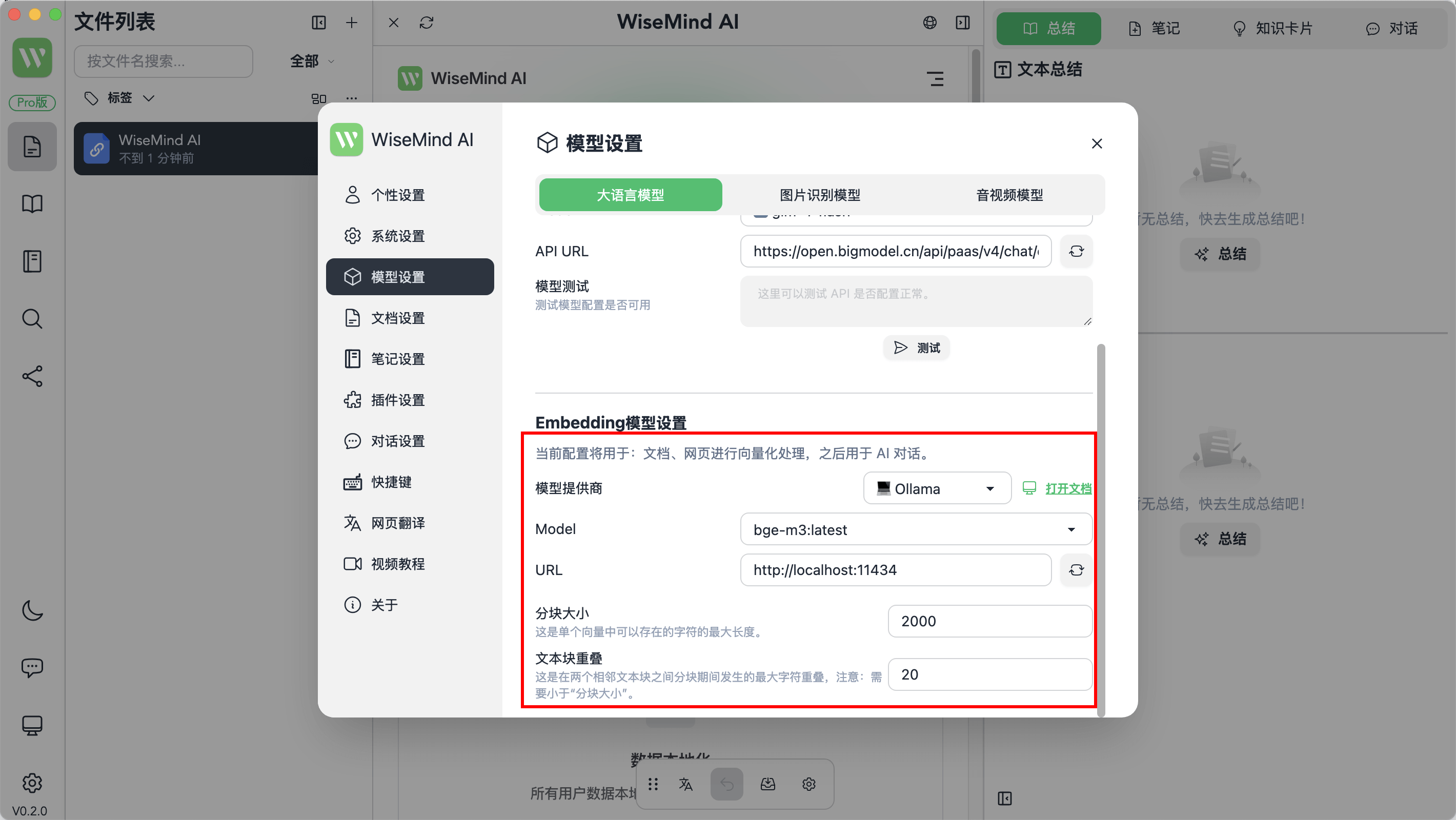Image resolution: width=1456 pixels, height=820 pixels.
Task: Open 个性设置 in settings menu
Action: click(410, 195)
